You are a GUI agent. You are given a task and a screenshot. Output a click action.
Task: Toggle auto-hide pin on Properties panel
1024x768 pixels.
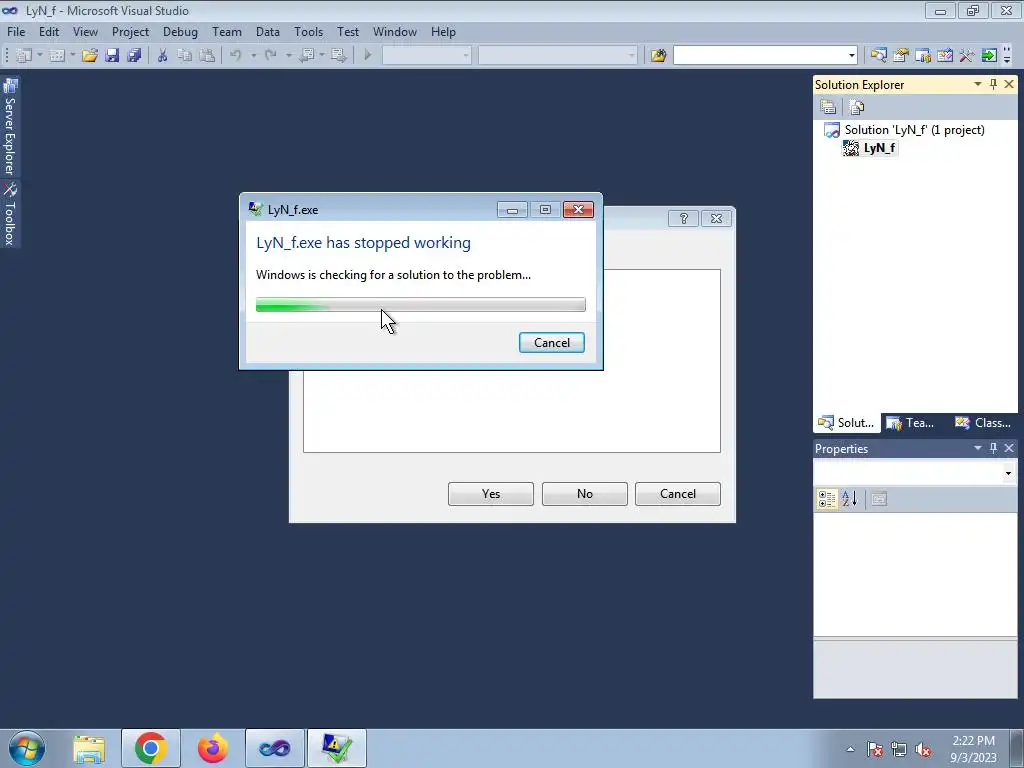pos(993,448)
